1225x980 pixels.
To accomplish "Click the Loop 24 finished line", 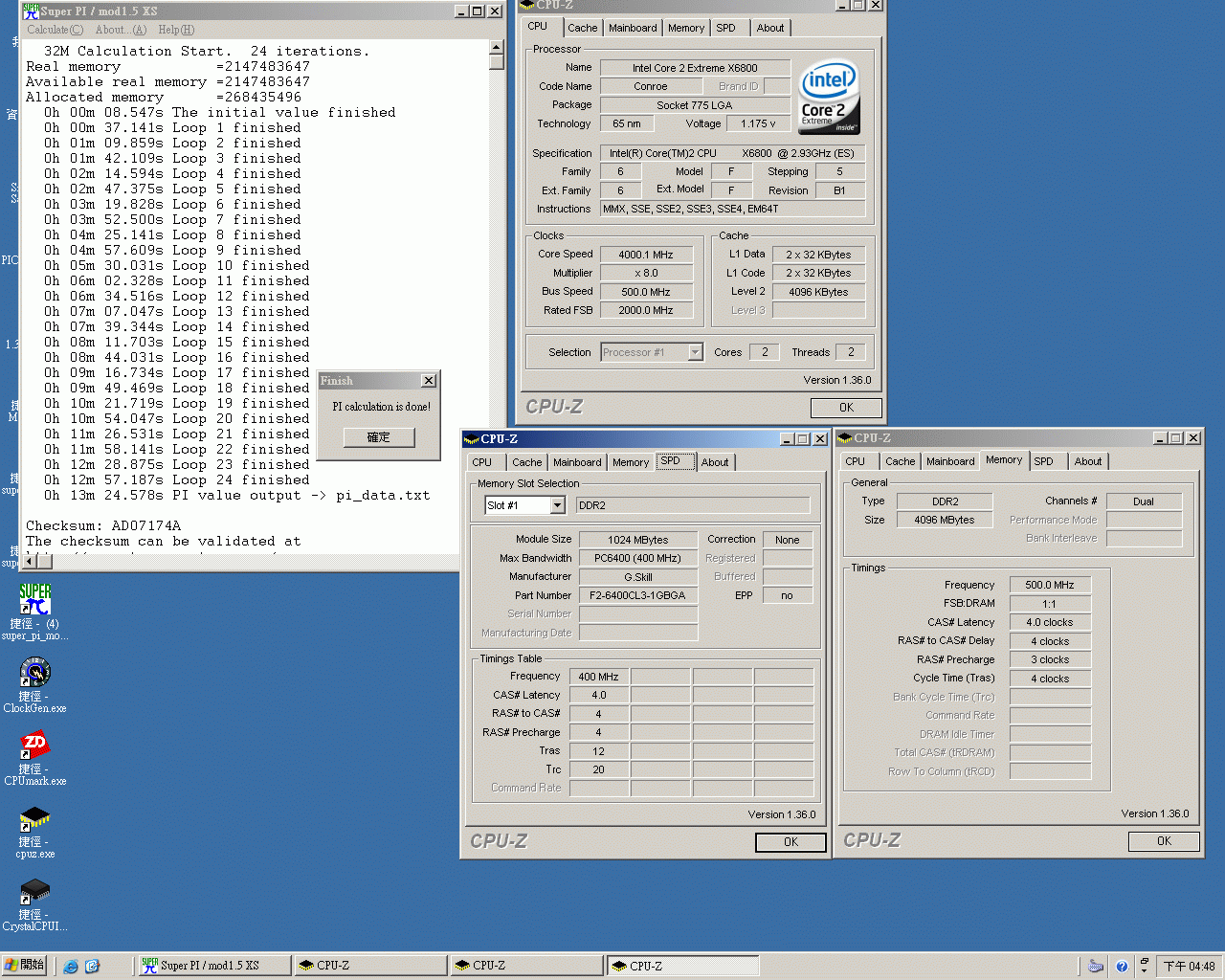I will pos(176,480).
